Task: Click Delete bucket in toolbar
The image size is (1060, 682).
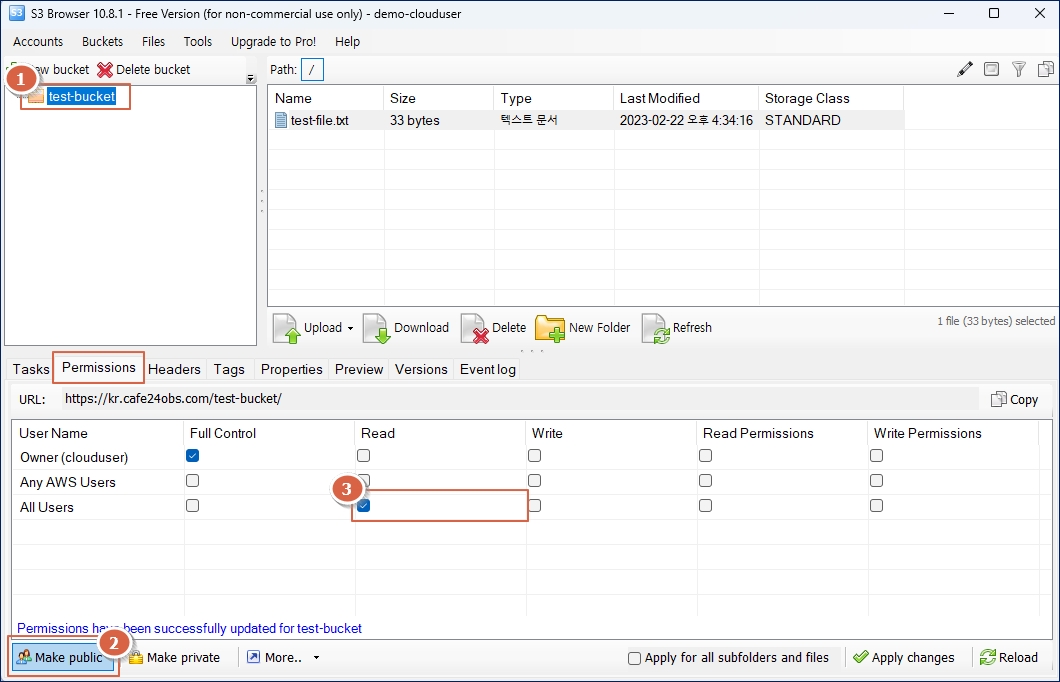Action: point(143,69)
